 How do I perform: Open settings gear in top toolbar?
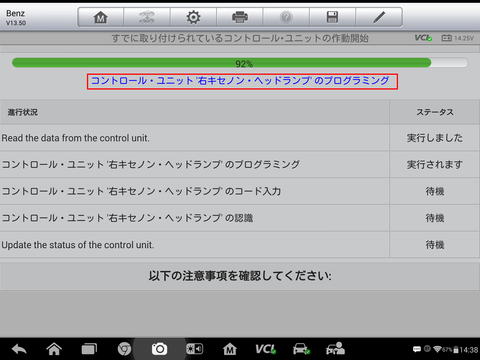pyautogui.click(x=193, y=17)
